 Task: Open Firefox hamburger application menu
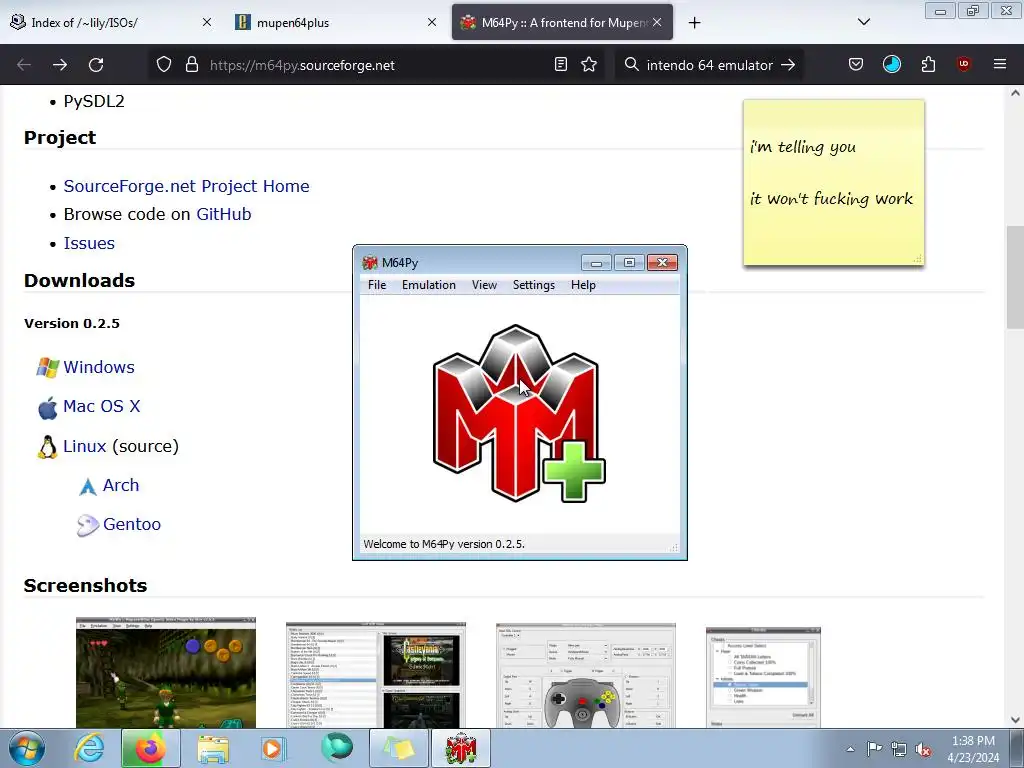coord(1000,65)
